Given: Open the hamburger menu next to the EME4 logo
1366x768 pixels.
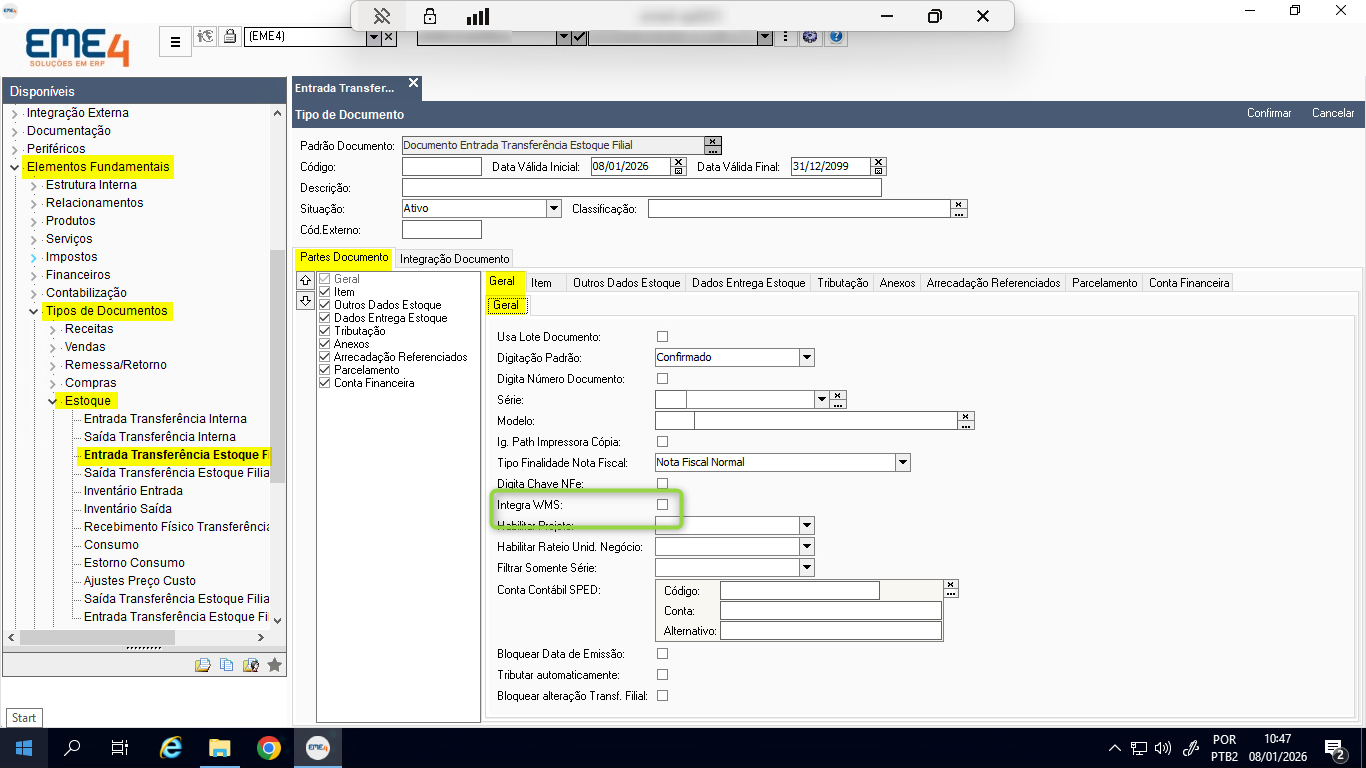Looking at the screenshot, I should [175, 42].
